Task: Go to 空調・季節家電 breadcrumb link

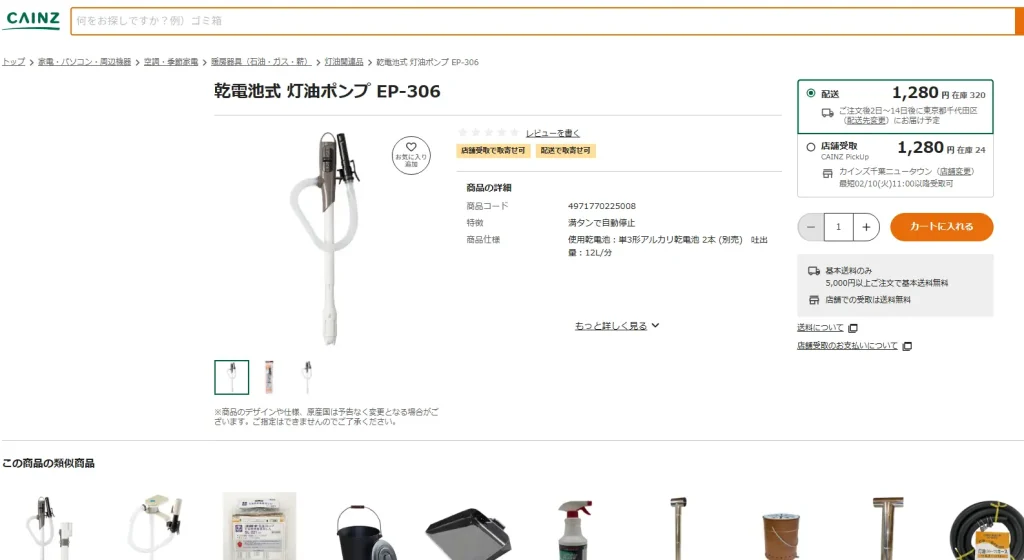Action: [x=170, y=62]
